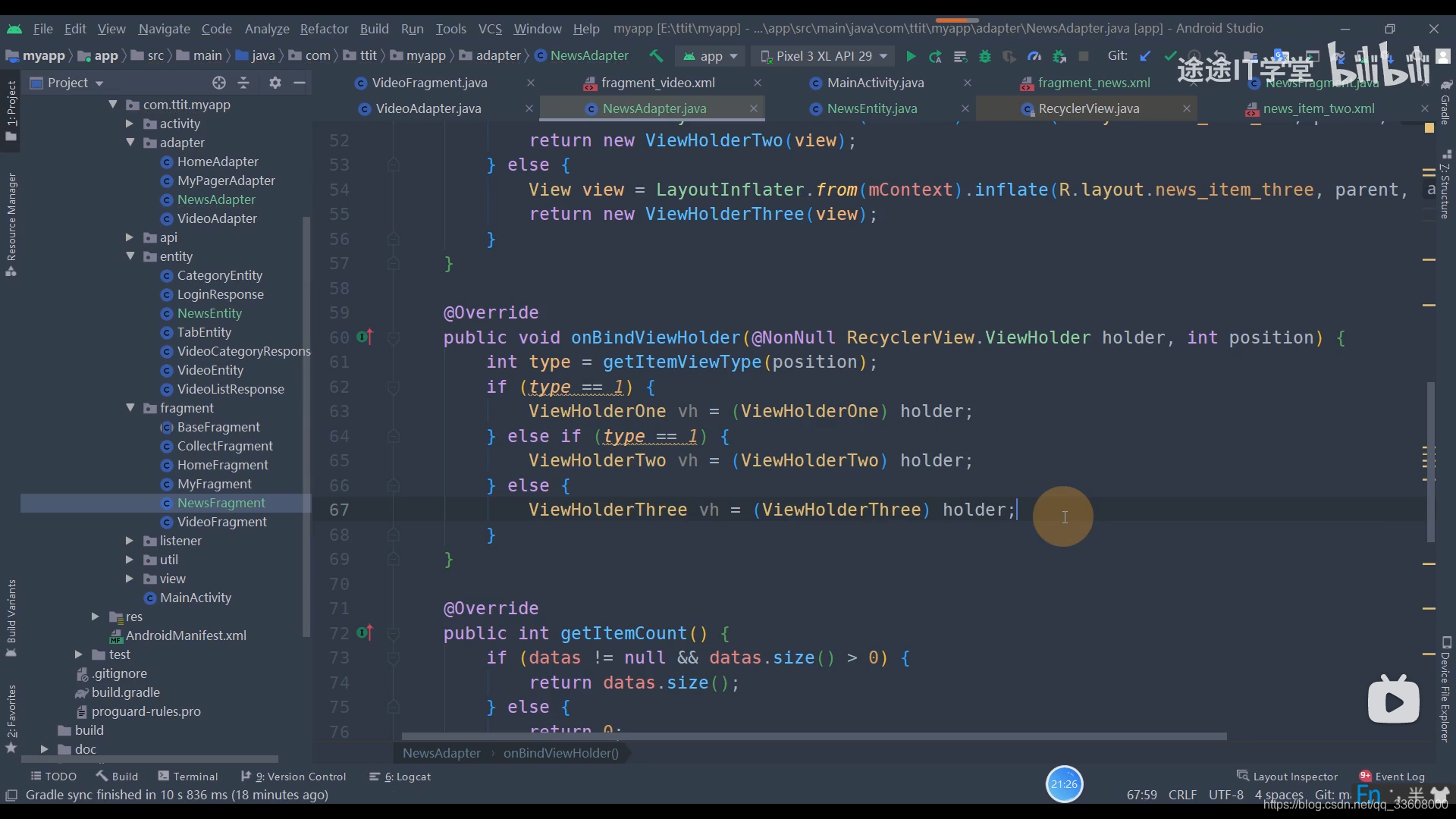Open the Gradle side panel
The image size is (1456, 819).
1445,102
